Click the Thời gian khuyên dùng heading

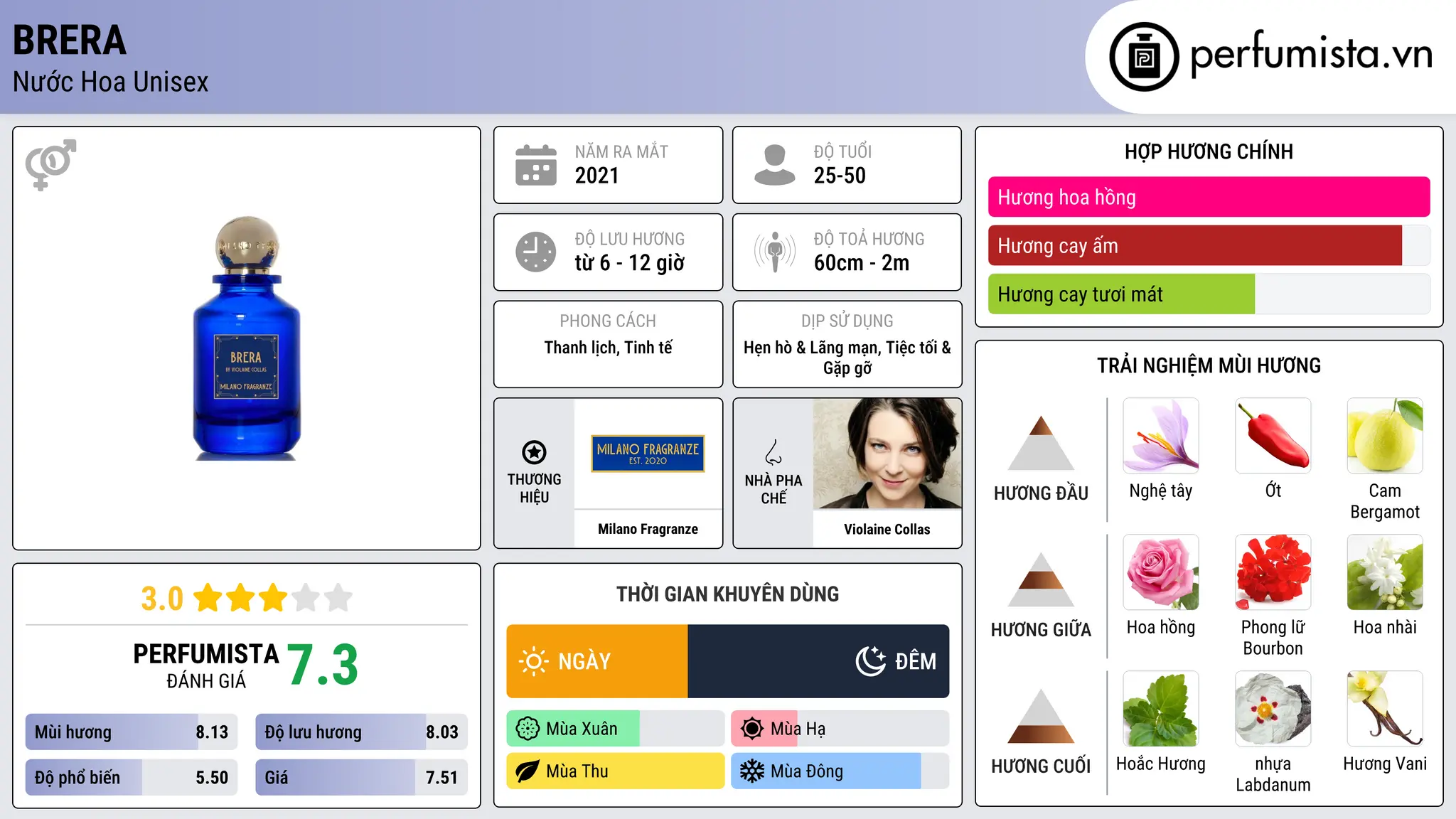(728, 594)
